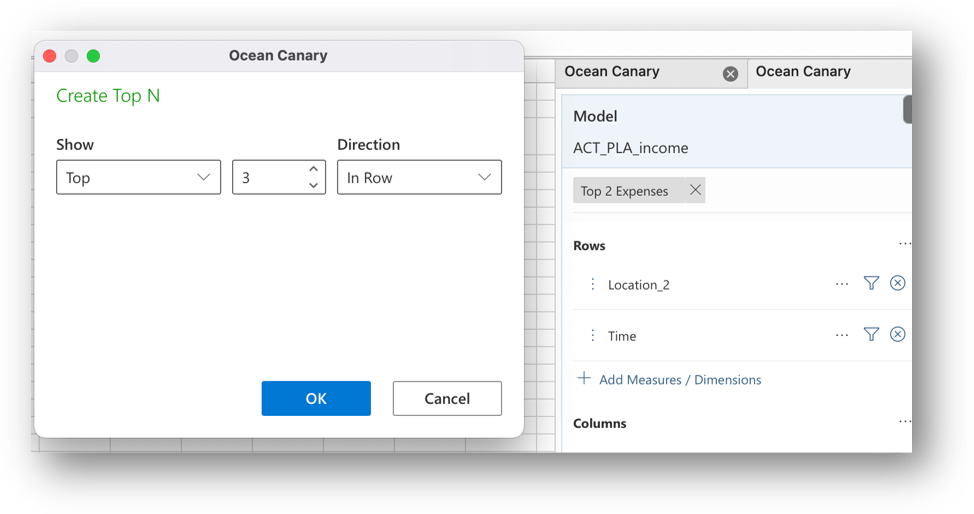This screenshot has height=514, width=974.
Task: Open the filter for Time row
Action: point(871,334)
